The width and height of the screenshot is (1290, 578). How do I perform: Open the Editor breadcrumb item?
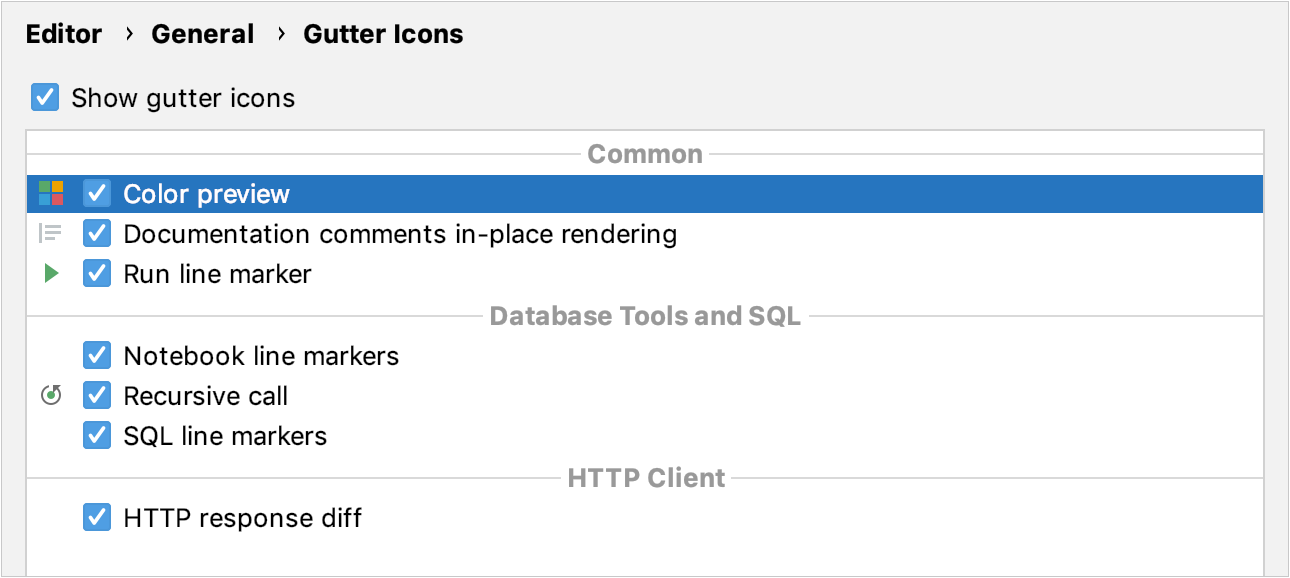(x=64, y=33)
